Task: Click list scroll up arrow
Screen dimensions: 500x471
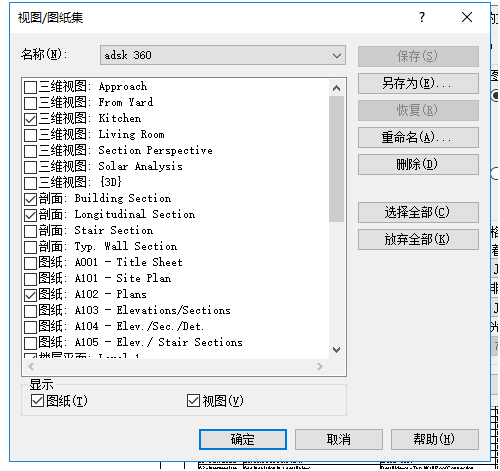Action: (x=337, y=88)
